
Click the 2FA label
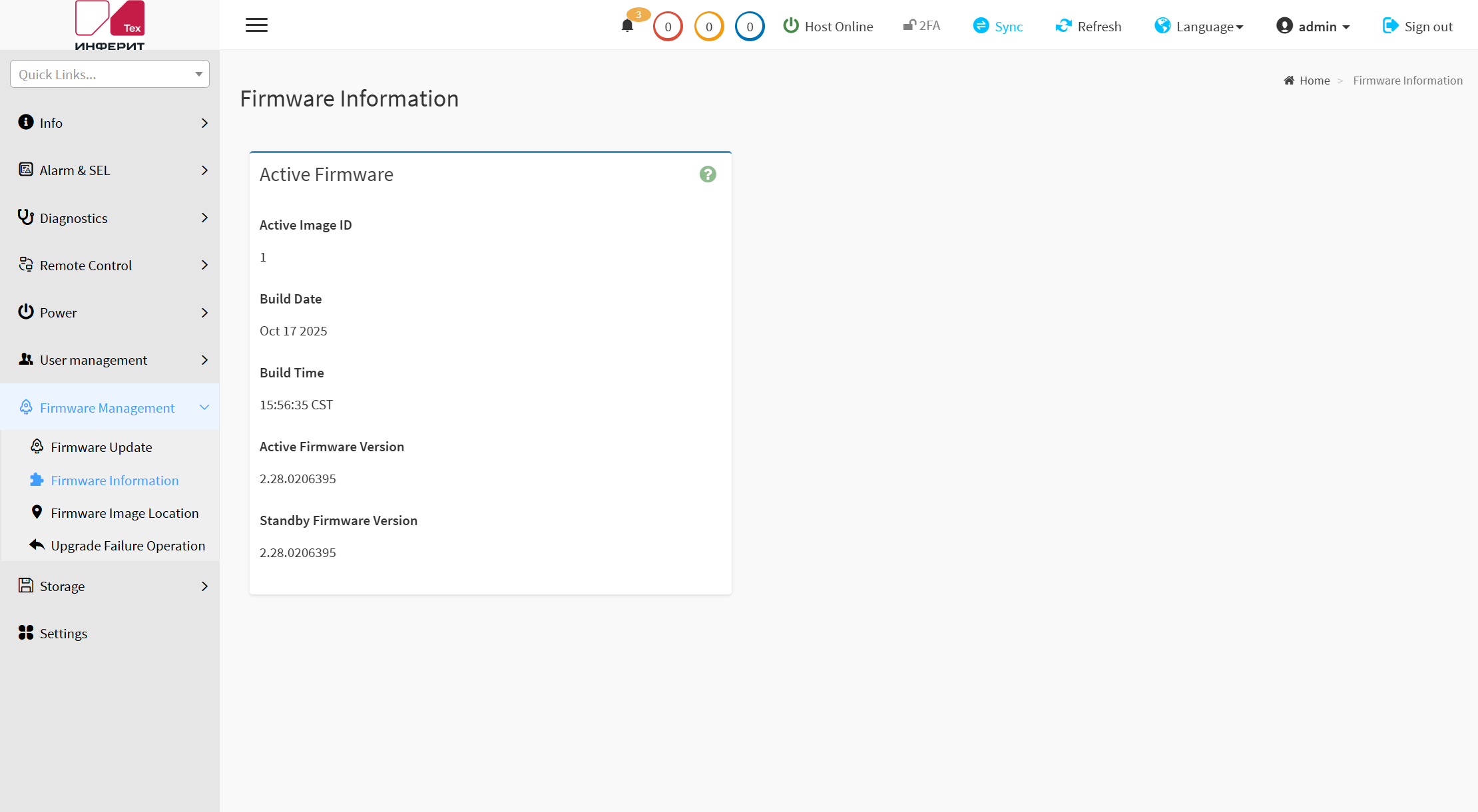[929, 25]
